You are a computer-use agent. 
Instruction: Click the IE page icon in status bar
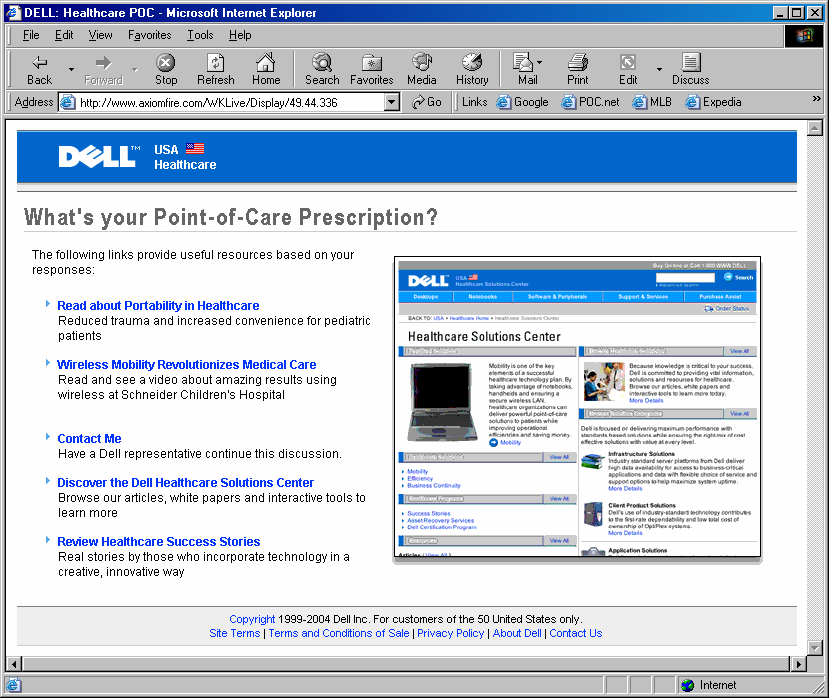[x=14, y=685]
